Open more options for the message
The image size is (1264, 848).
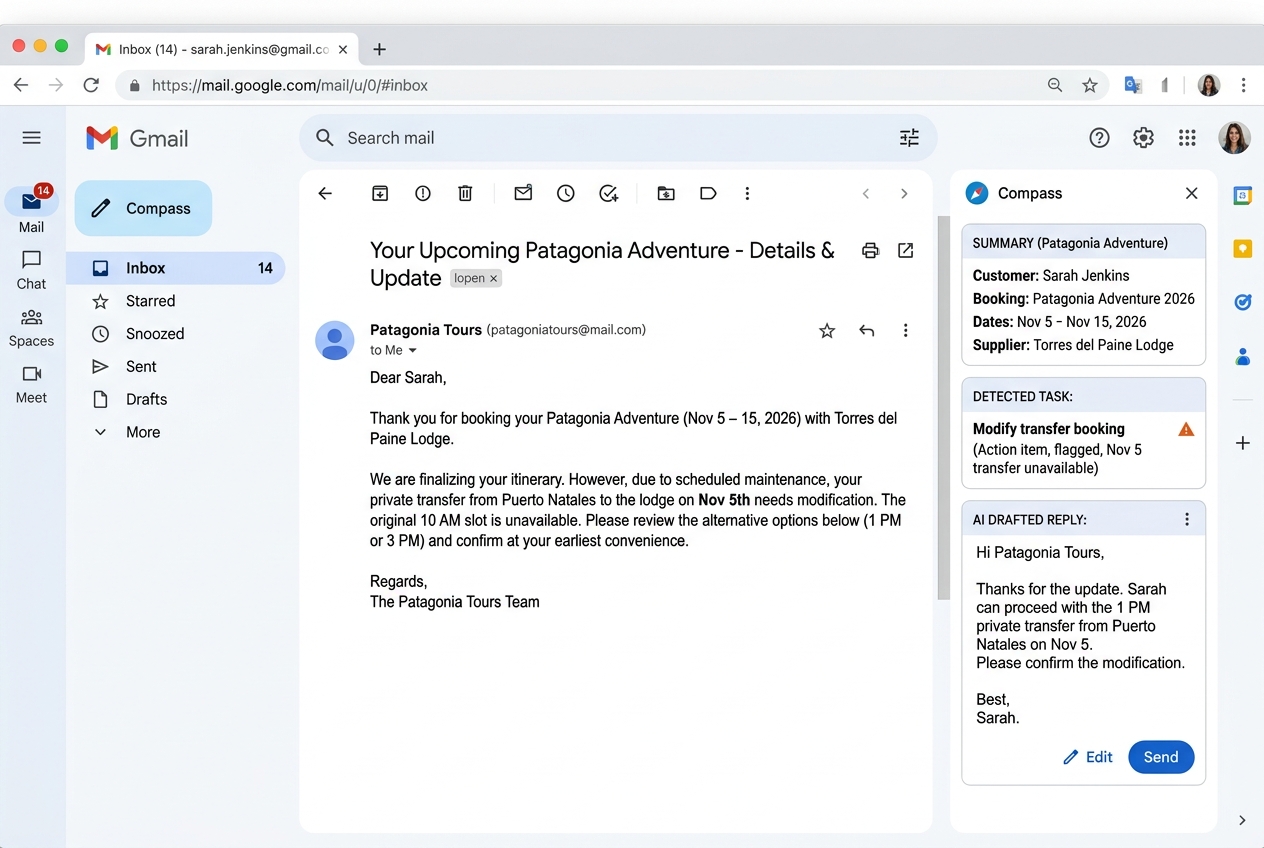pyautogui.click(x=906, y=331)
